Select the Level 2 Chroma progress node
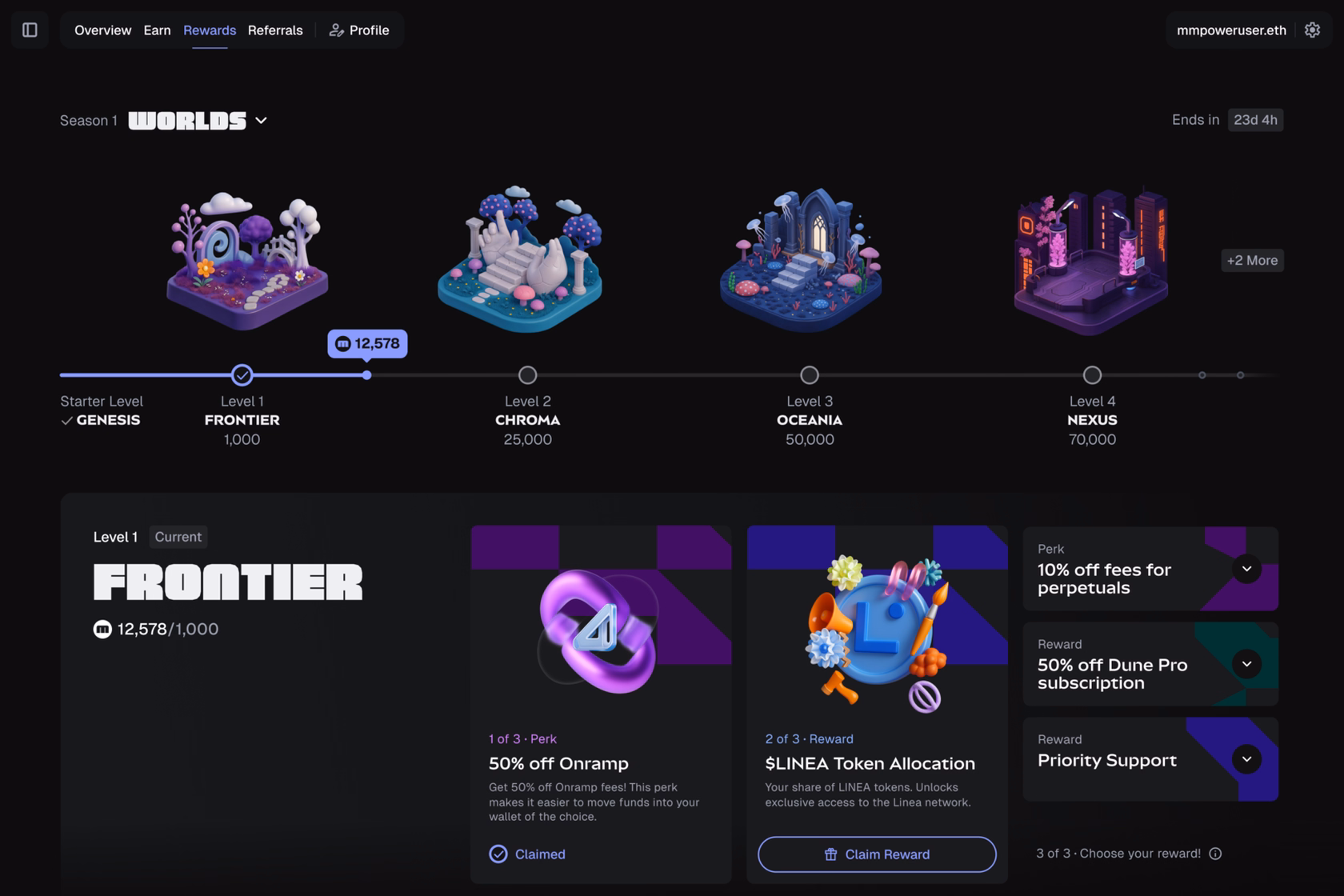Image resolution: width=1344 pixels, height=896 pixels. coord(527,374)
